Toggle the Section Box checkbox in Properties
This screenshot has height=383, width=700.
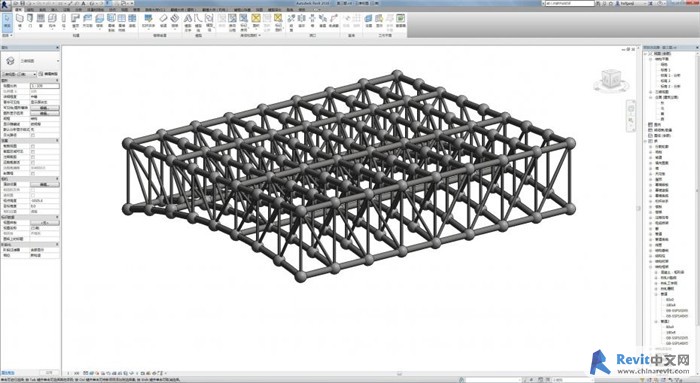coord(33,173)
